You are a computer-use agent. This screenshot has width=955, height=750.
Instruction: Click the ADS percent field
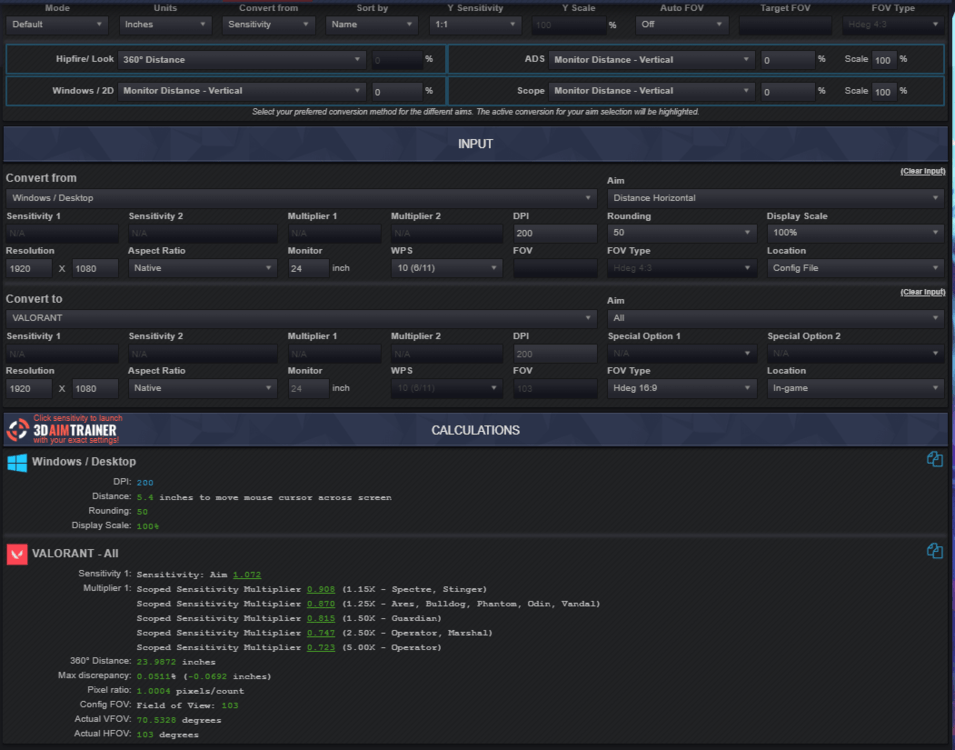point(788,60)
